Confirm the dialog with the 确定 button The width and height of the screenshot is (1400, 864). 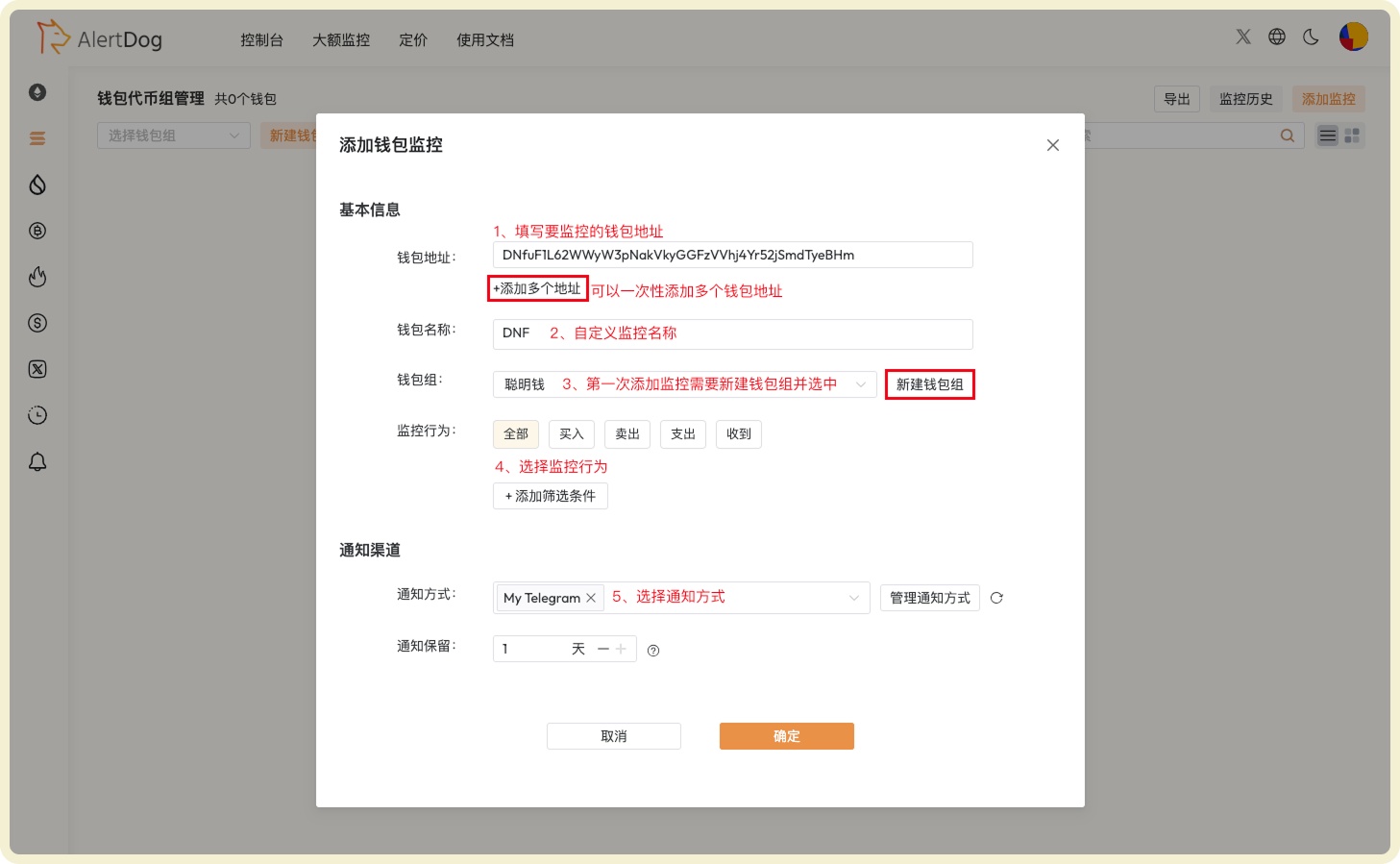[x=786, y=735]
